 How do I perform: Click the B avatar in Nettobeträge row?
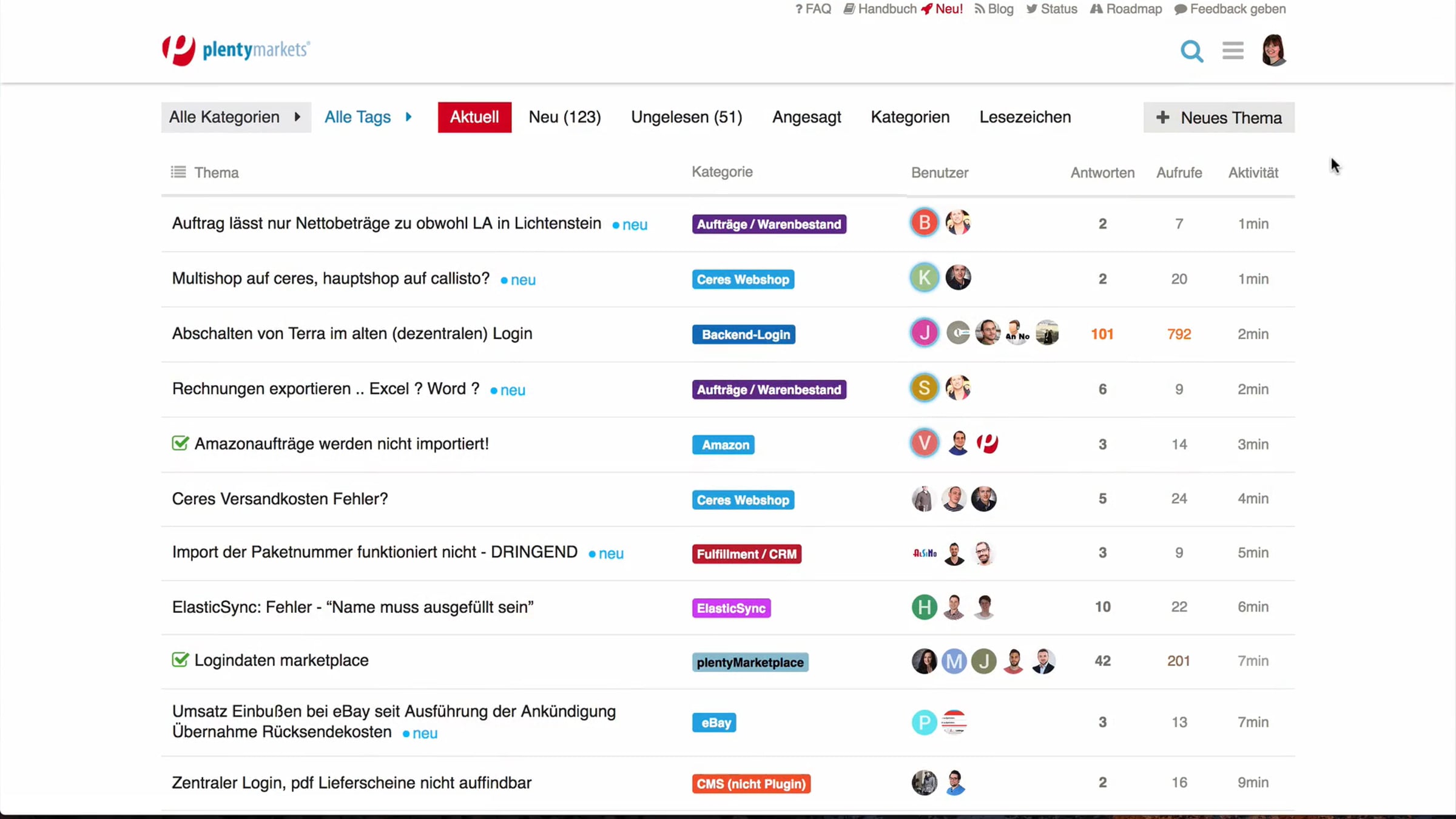tap(925, 223)
